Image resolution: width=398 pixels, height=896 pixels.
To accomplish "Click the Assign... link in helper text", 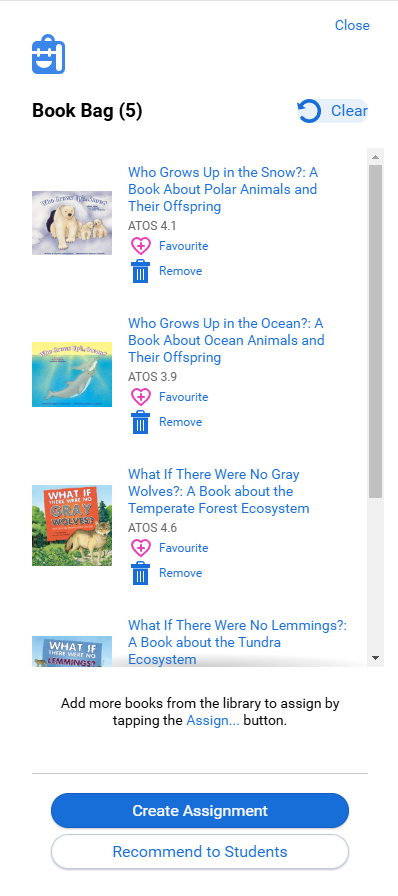I will click(213, 721).
